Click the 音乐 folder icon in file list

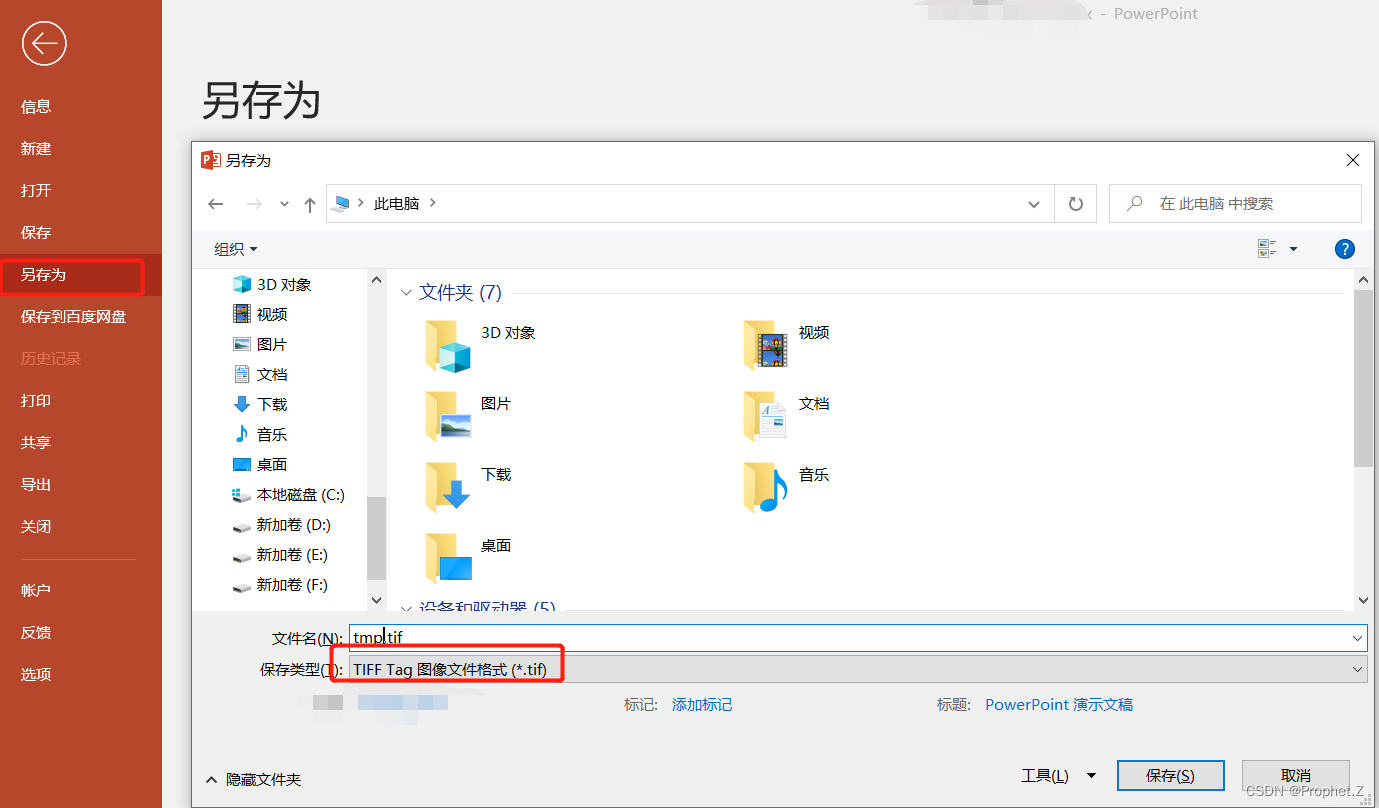pyautogui.click(x=765, y=486)
